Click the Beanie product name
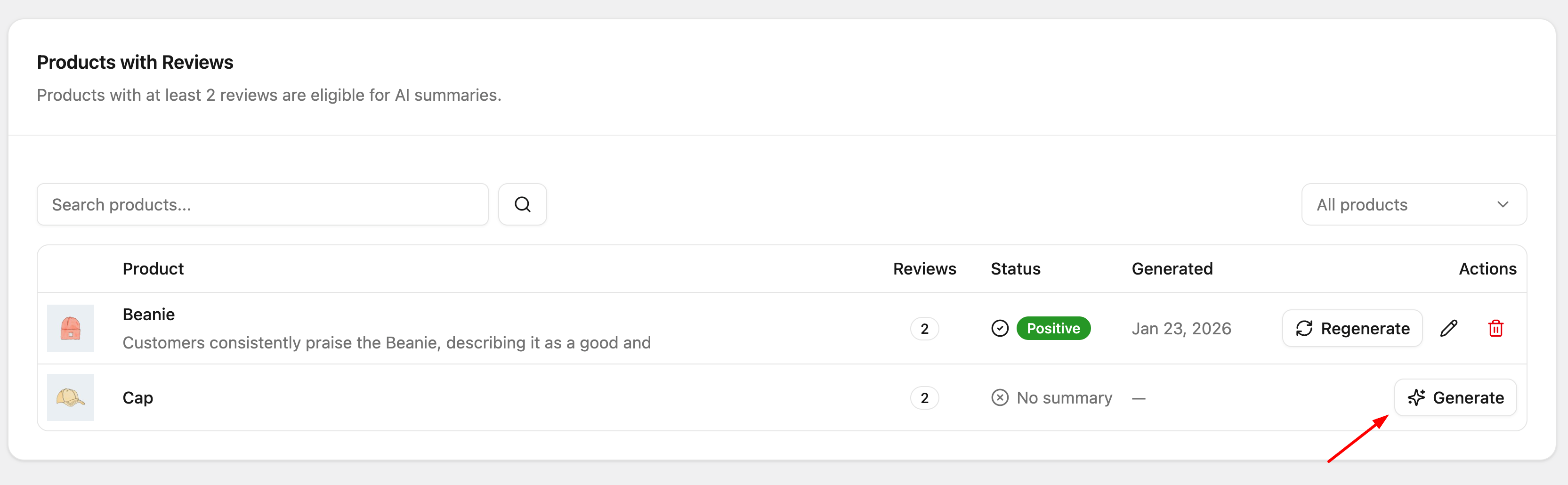 148,315
